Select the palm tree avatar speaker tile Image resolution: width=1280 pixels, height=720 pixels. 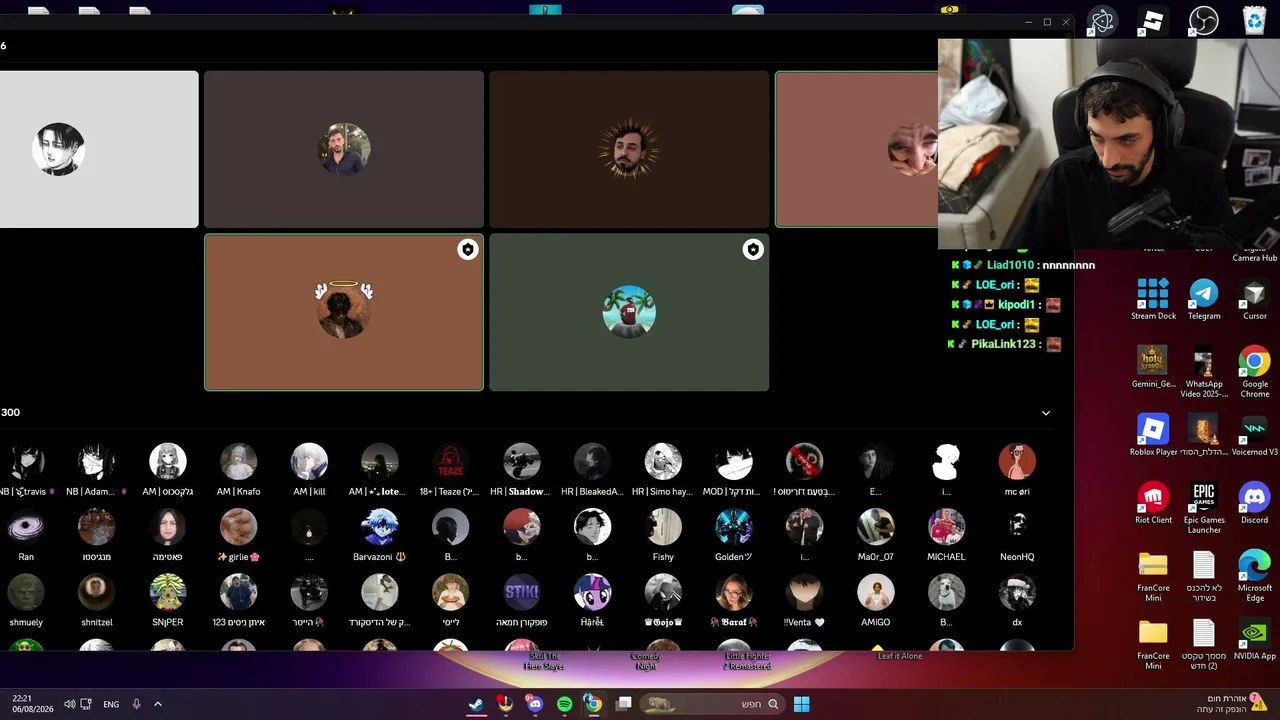coord(629,312)
